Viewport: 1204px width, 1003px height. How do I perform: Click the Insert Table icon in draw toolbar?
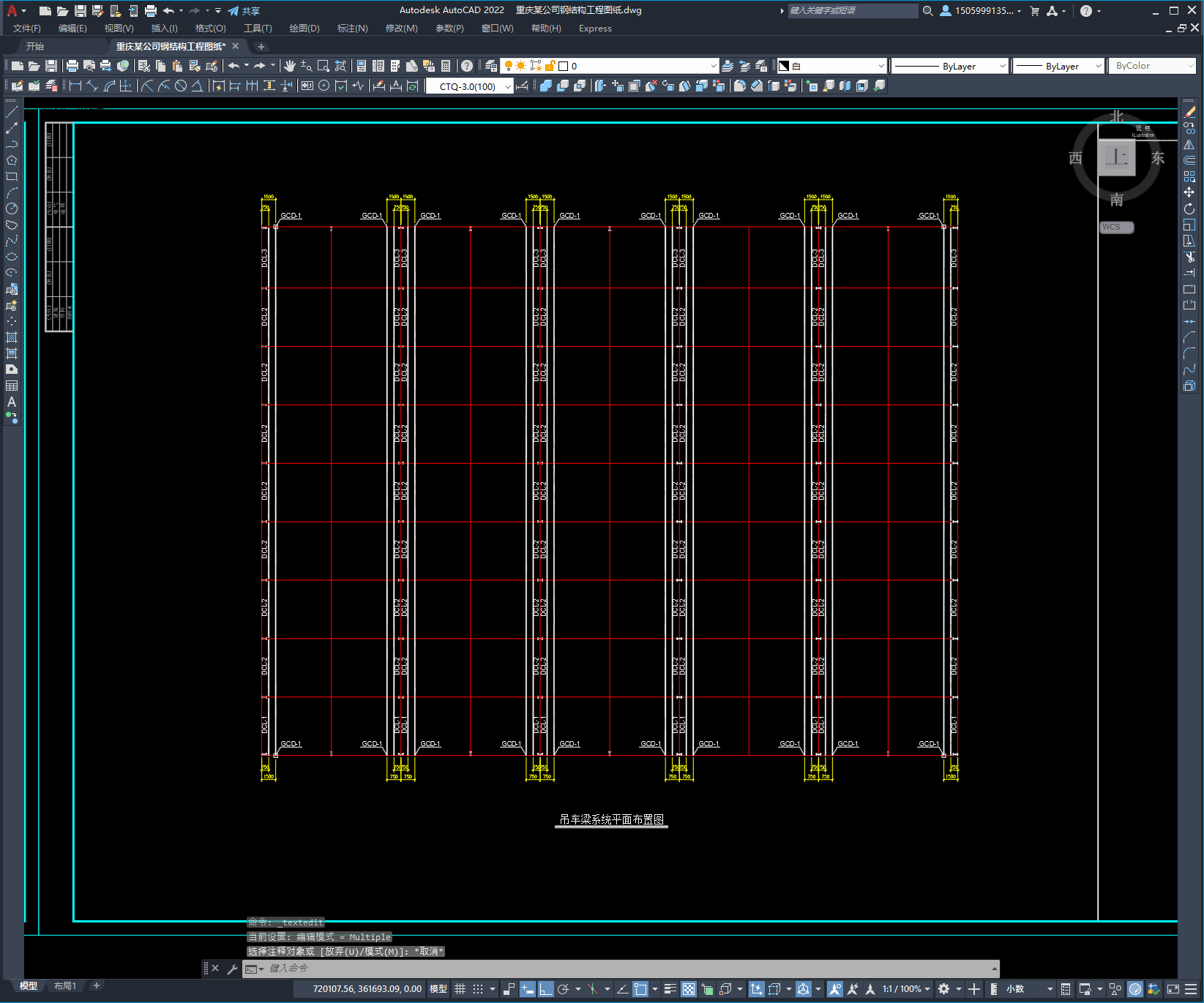12,386
